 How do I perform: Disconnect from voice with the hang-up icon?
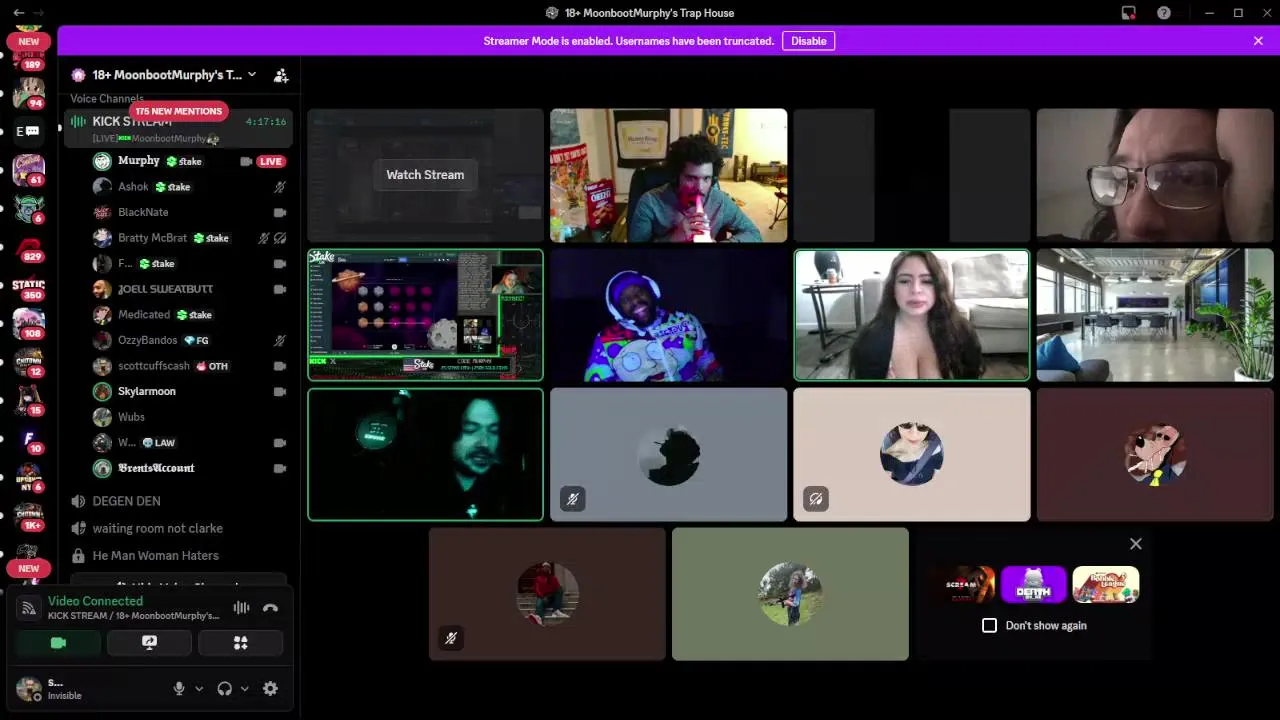click(x=270, y=607)
